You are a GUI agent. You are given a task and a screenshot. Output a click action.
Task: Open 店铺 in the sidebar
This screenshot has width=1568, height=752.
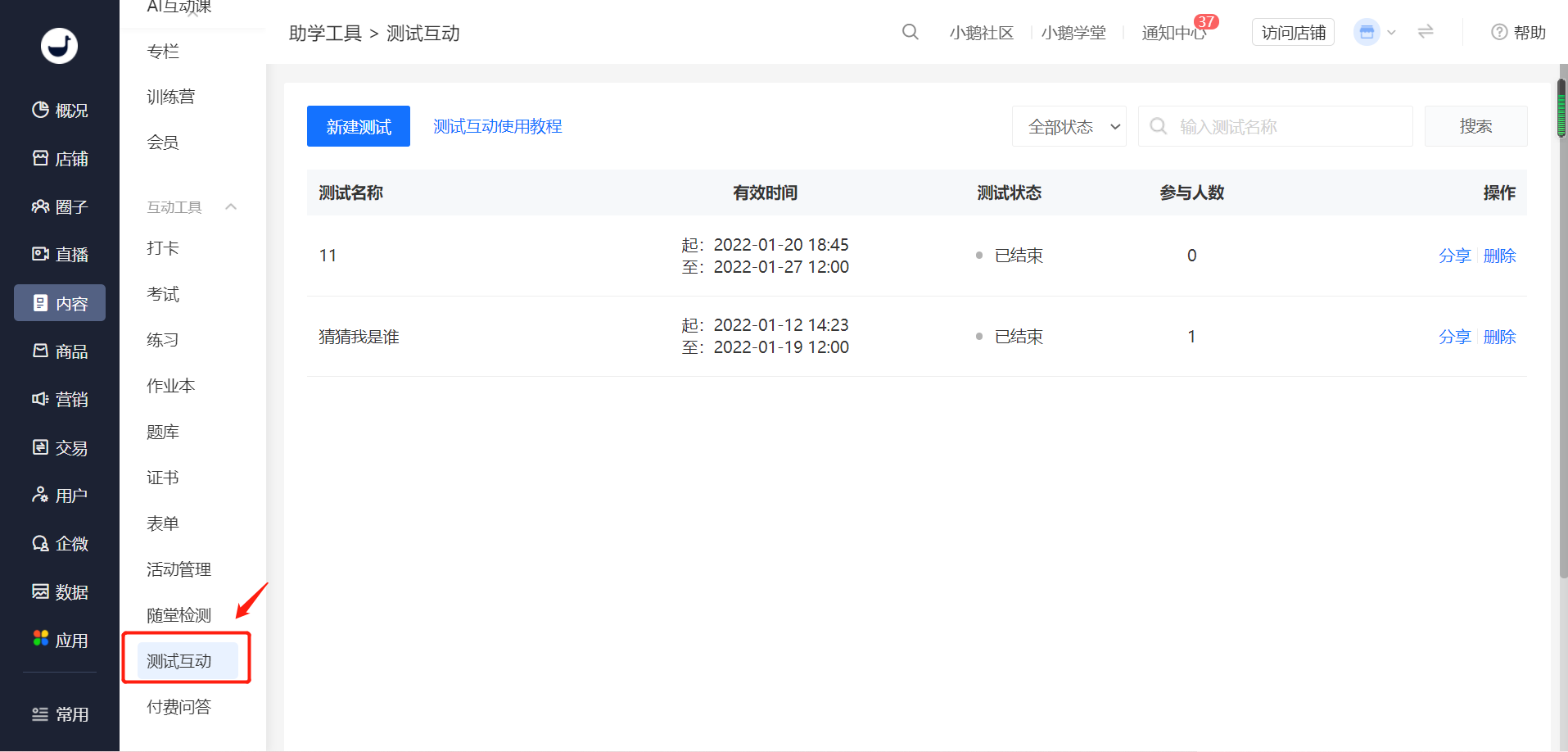tap(60, 158)
